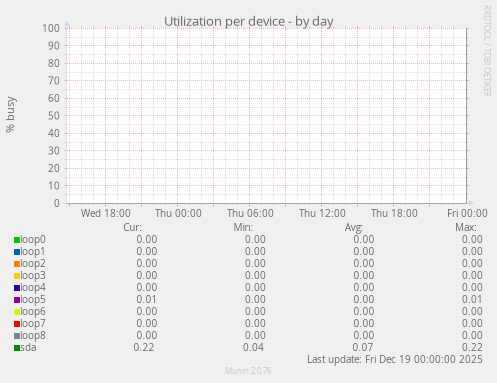The width and height of the screenshot is (497, 383).
Task: Click the 'Thu 06:00' x-axis label
Action: pyautogui.click(x=250, y=213)
